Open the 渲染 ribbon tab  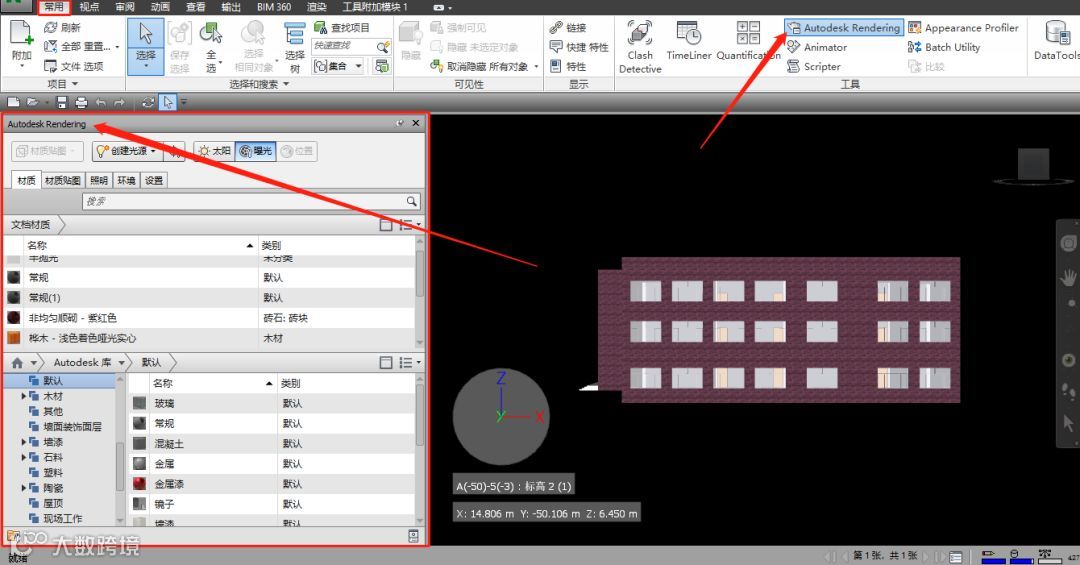click(316, 7)
